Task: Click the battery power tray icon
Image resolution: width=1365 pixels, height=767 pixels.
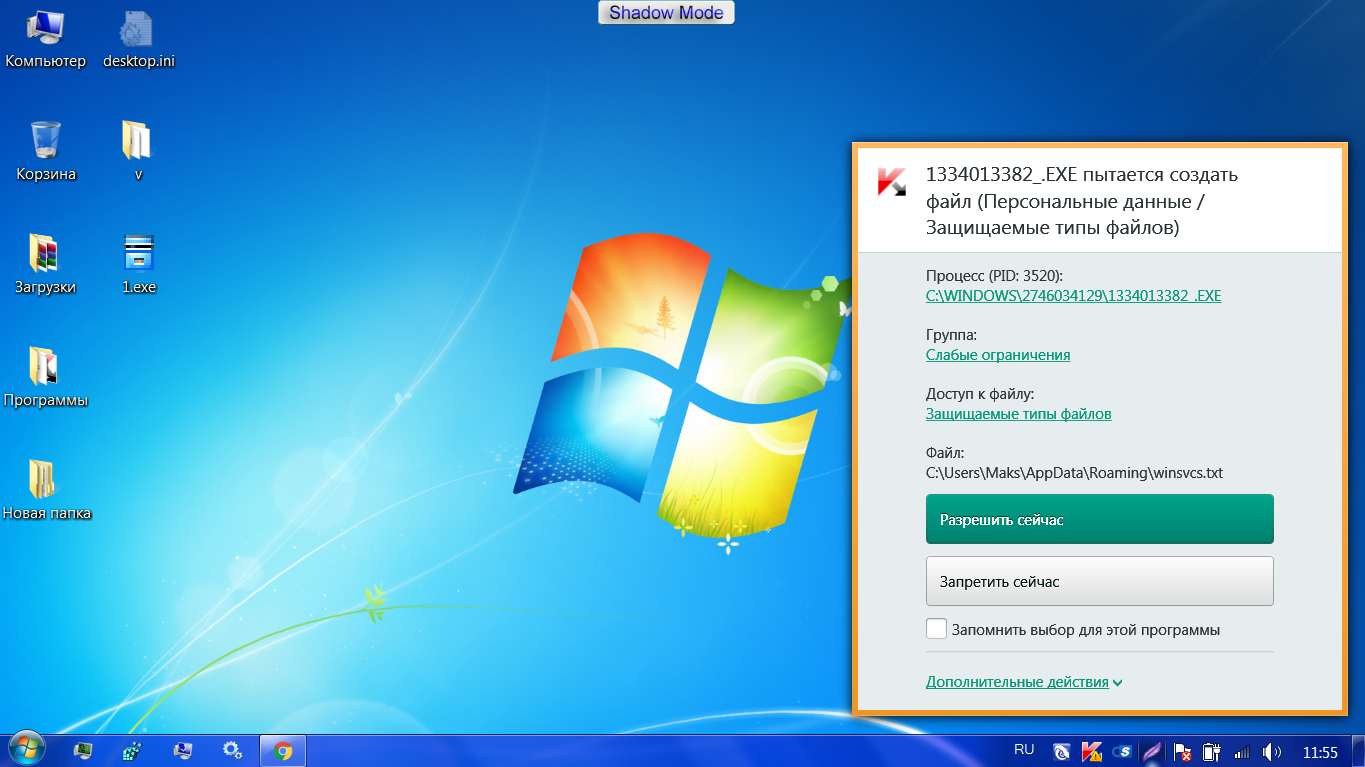Action: 1212,751
